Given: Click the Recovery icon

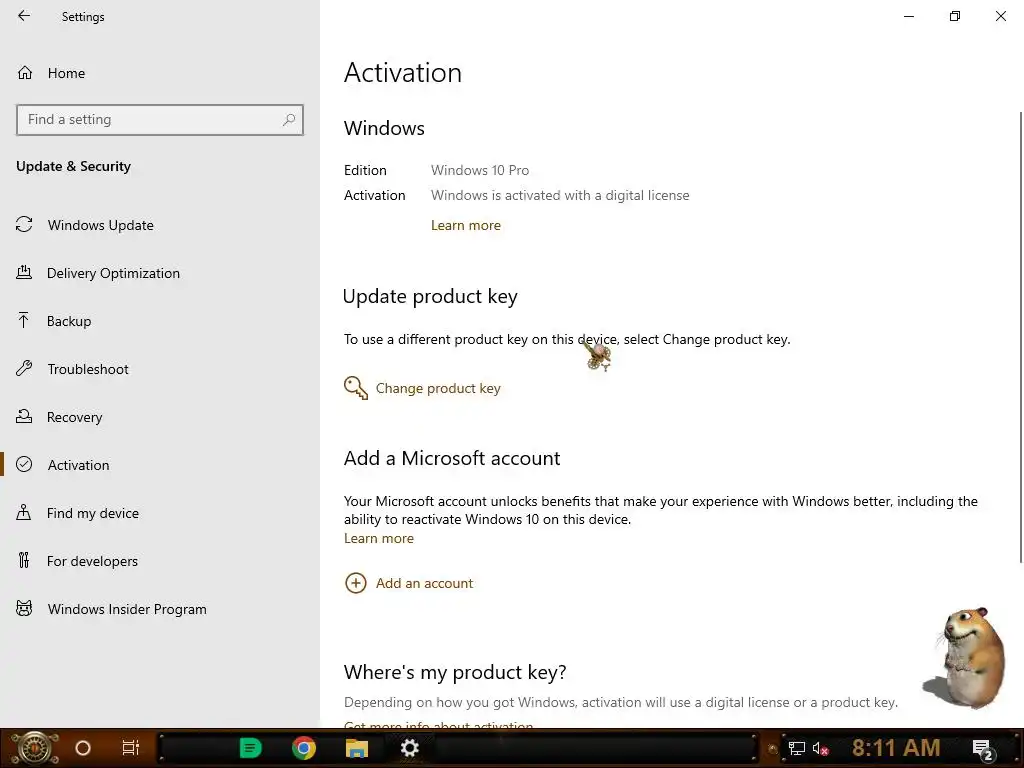Looking at the screenshot, I should tap(24, 416).
